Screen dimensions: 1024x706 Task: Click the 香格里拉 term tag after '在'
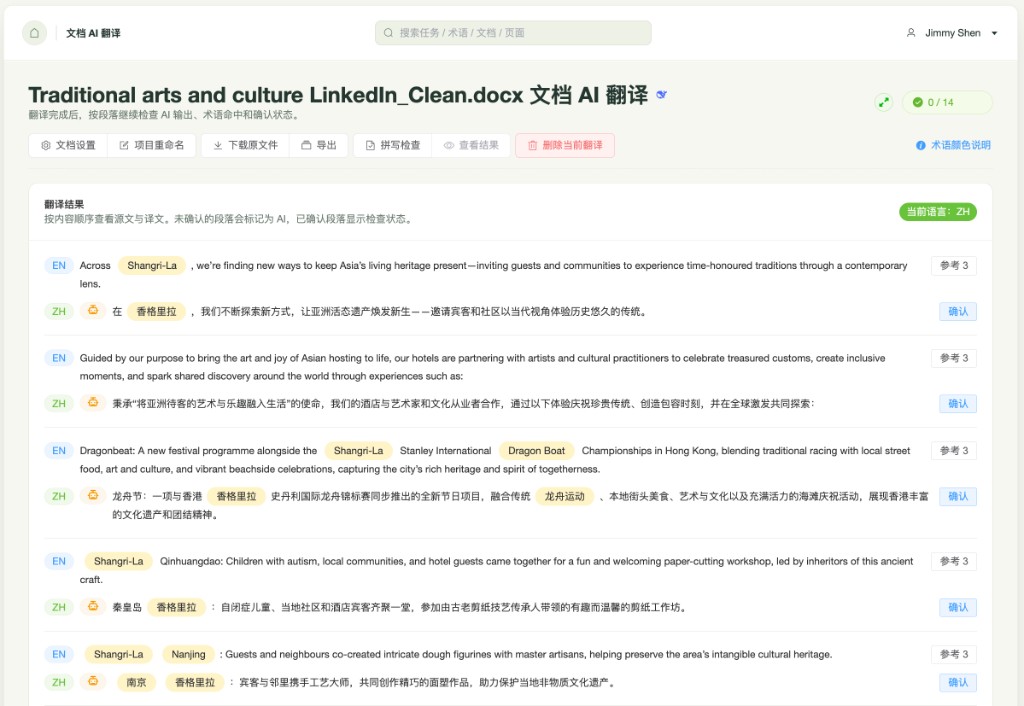point(157,312)
